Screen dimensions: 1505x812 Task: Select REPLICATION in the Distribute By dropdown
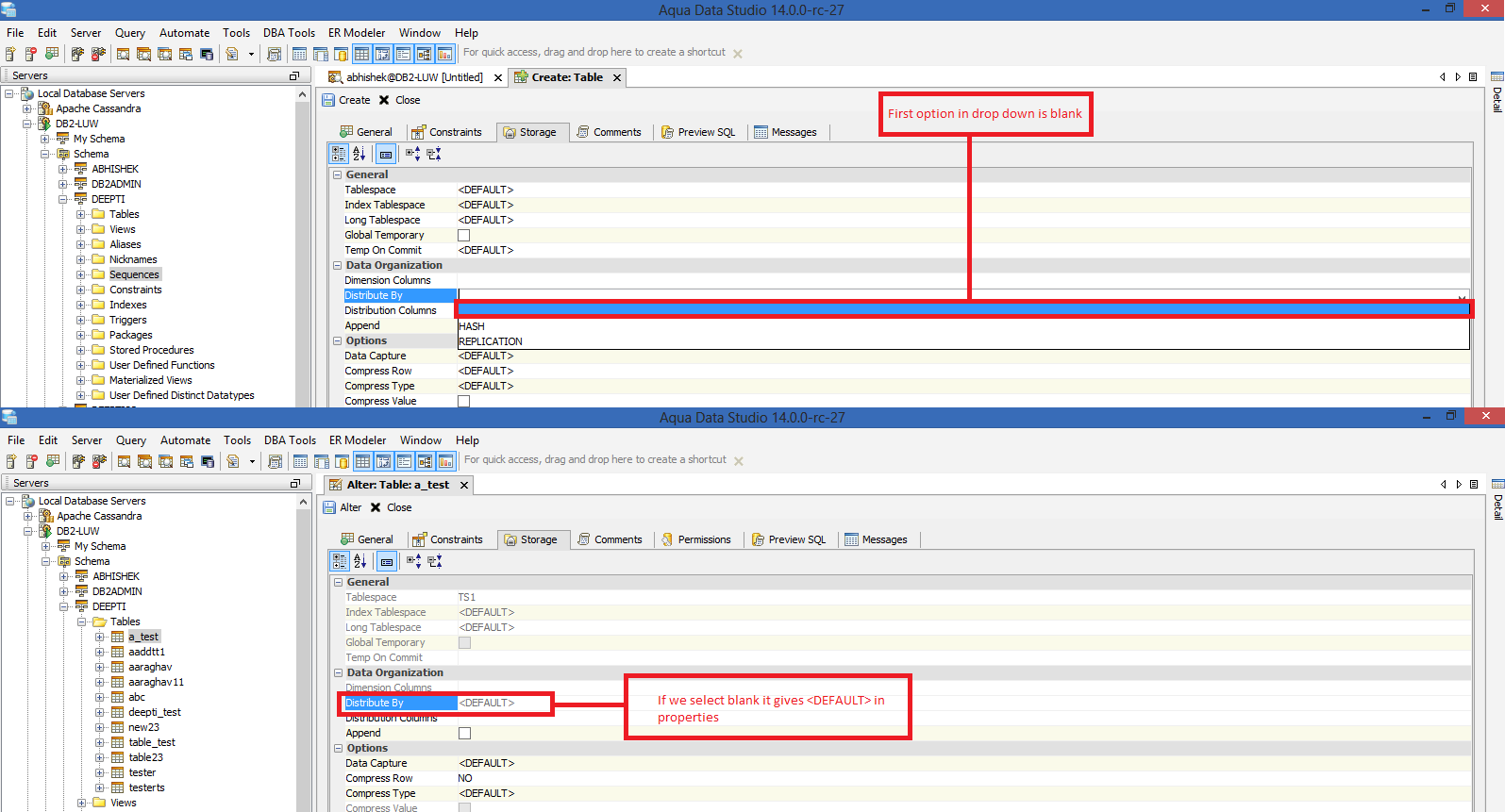pos(962,341)
